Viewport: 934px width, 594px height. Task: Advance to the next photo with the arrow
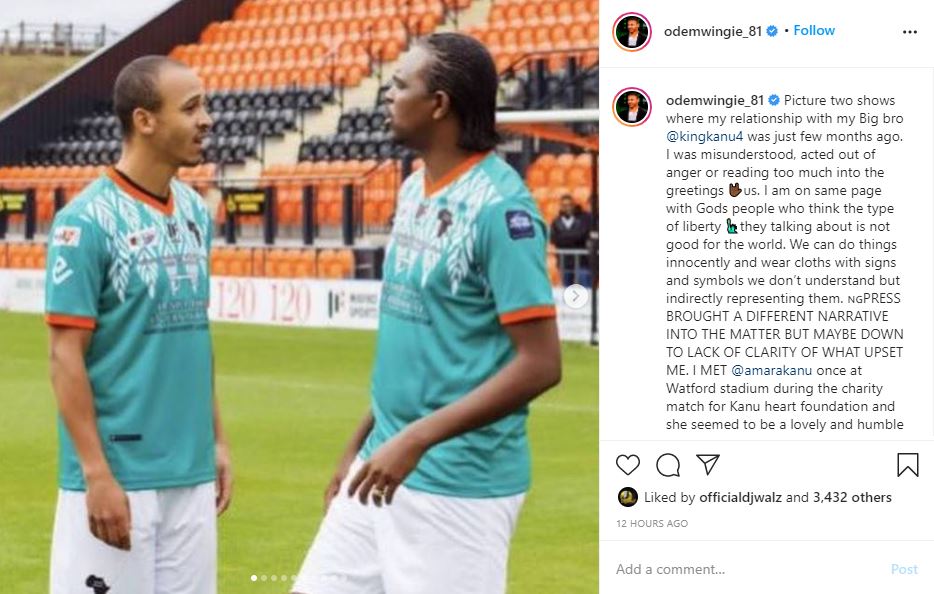coord(575,296)
